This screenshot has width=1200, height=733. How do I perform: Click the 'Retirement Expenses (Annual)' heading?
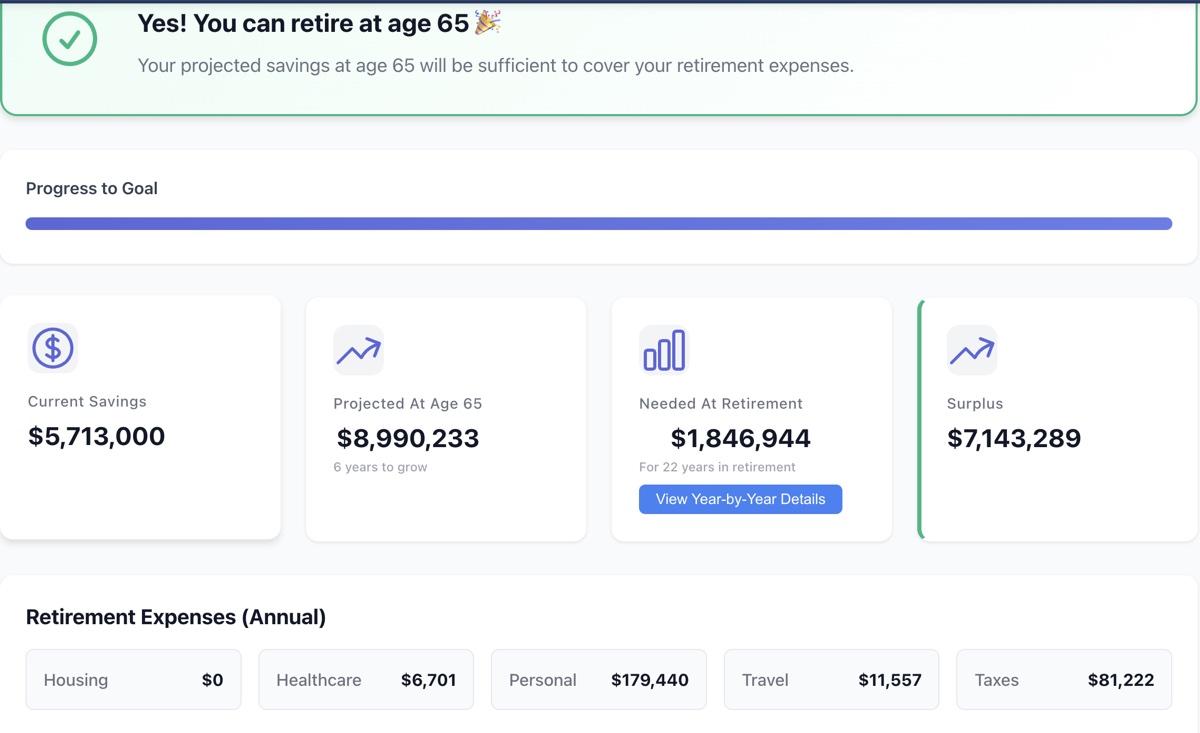(176, 617)
